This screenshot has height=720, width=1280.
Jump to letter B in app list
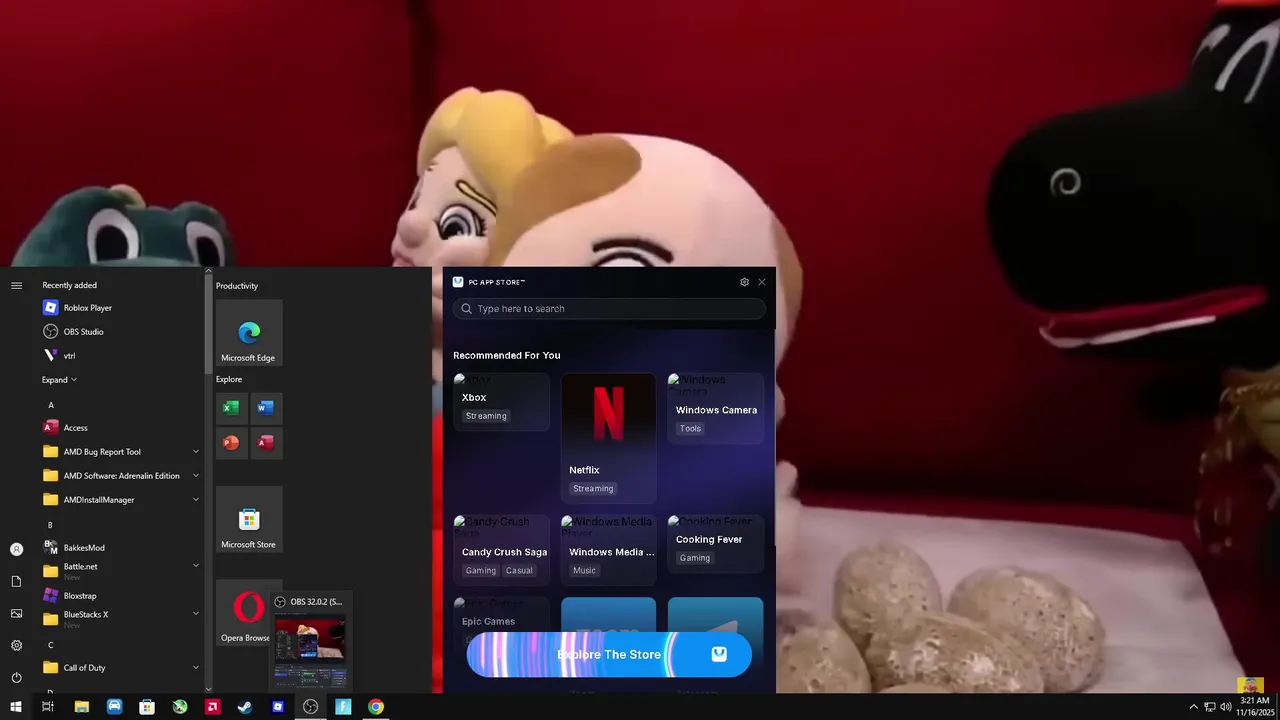pyautogui.click(x=51, y=525)
